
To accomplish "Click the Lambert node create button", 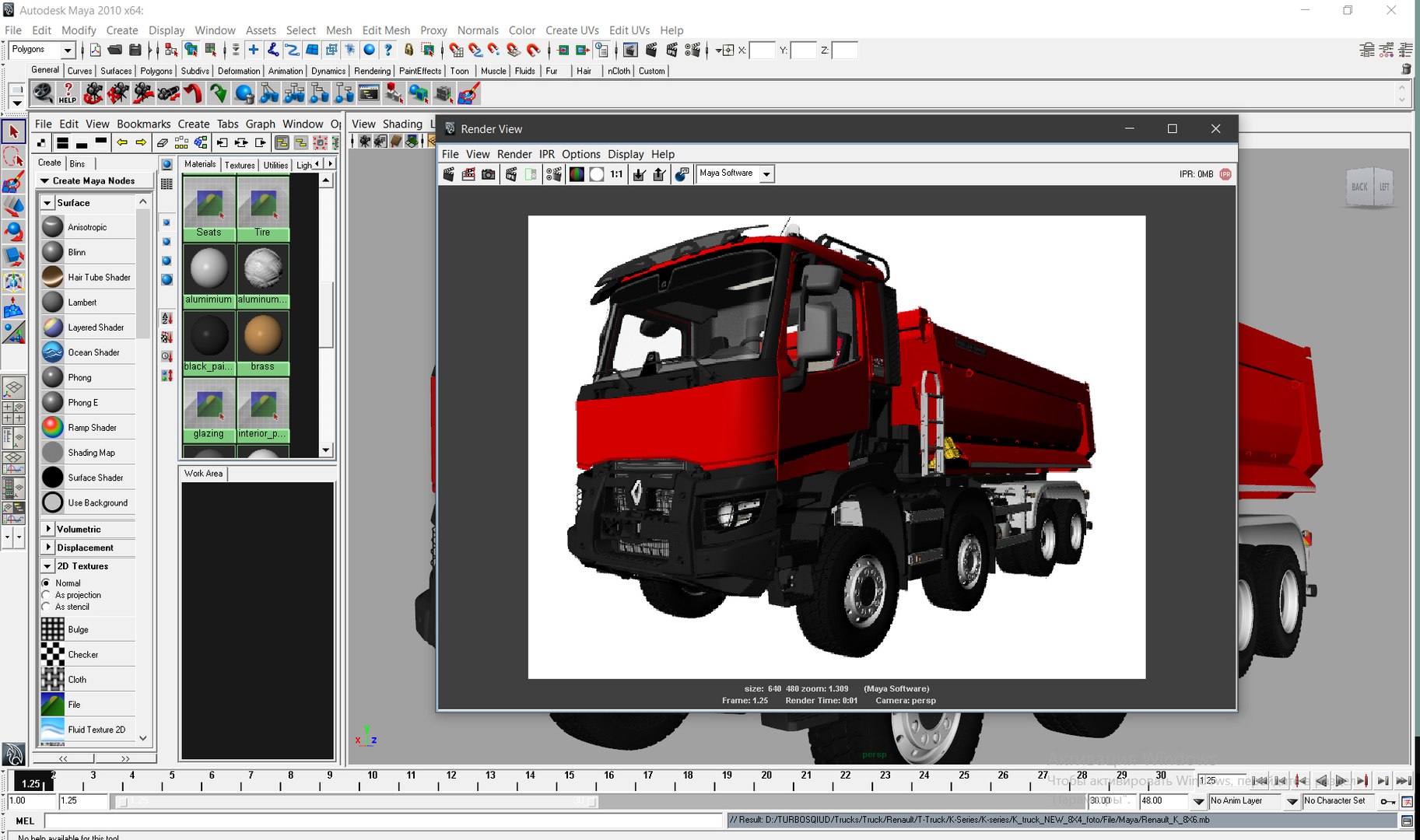I will 87,302.
